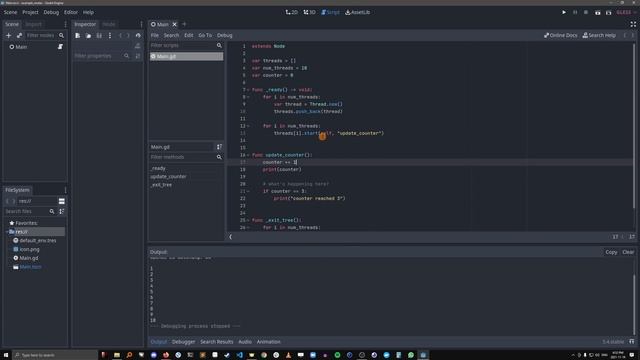Toggle FileSystem split view mode
640x360 pixels.
click(62, 201)
